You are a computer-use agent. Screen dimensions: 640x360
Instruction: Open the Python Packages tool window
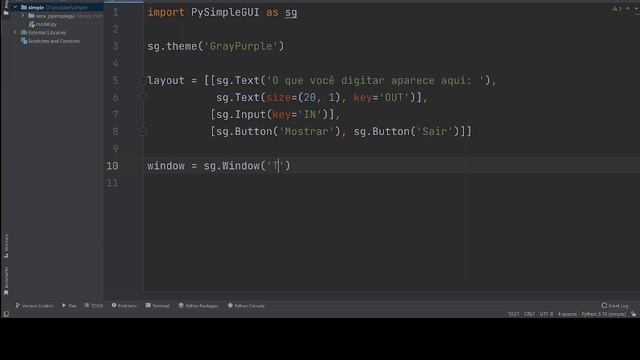tap(198, 306)
